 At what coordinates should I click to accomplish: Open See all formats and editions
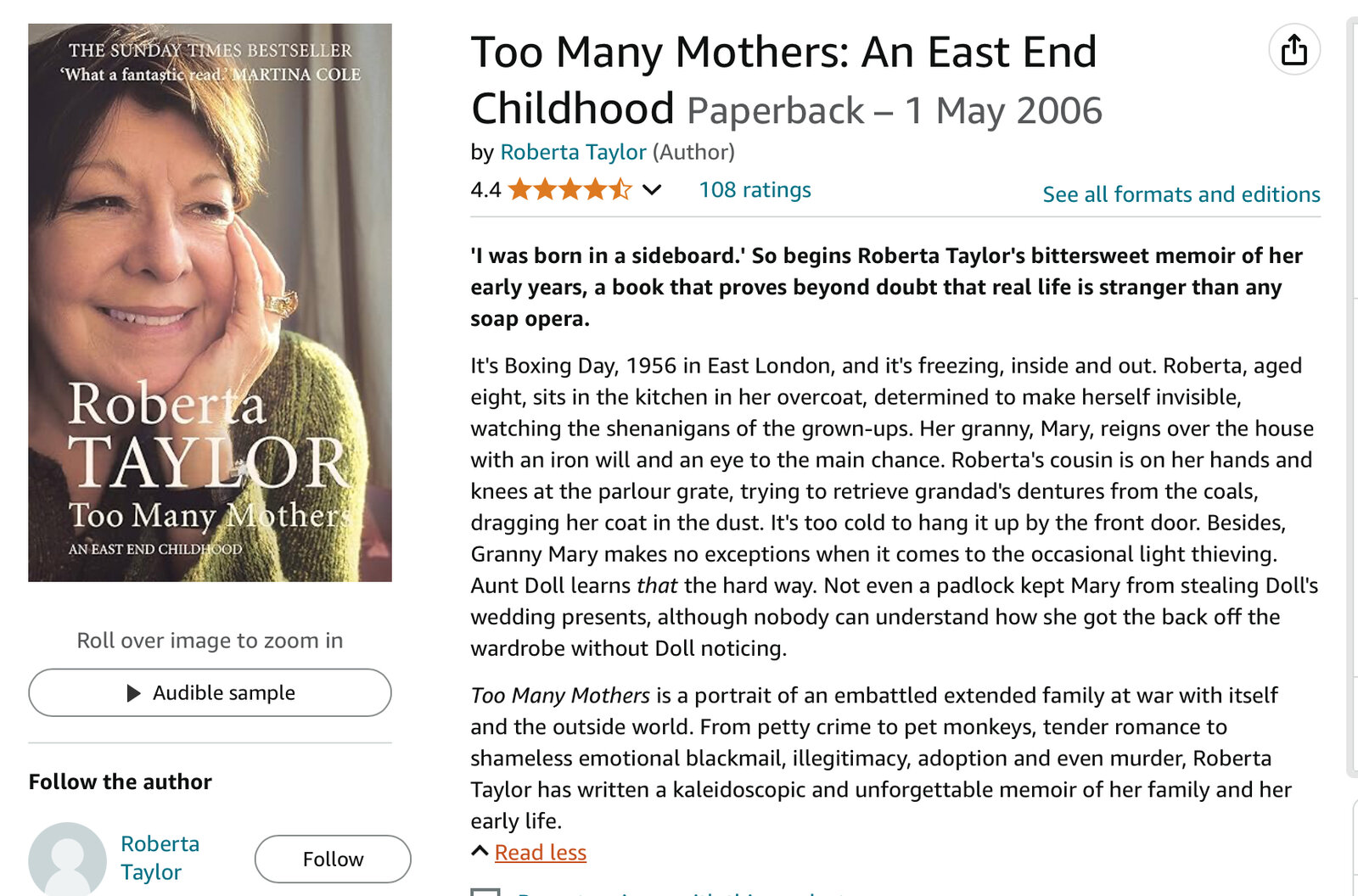click(x=1181, y=194)
